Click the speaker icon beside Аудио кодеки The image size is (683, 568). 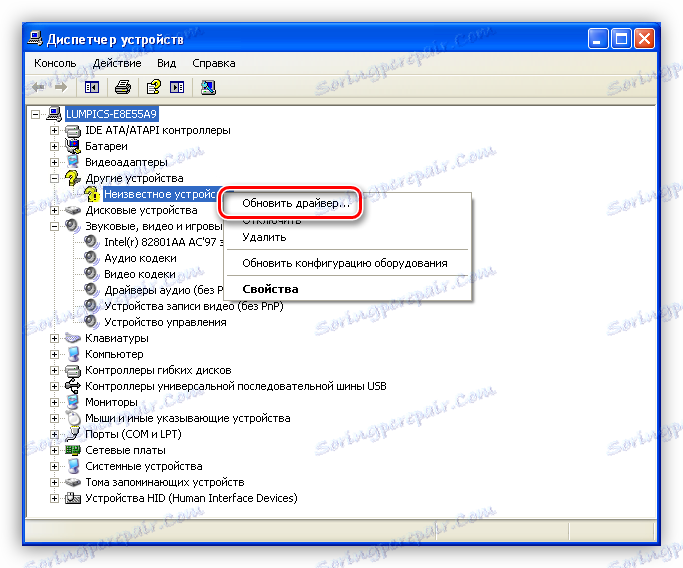click(91, 258)
